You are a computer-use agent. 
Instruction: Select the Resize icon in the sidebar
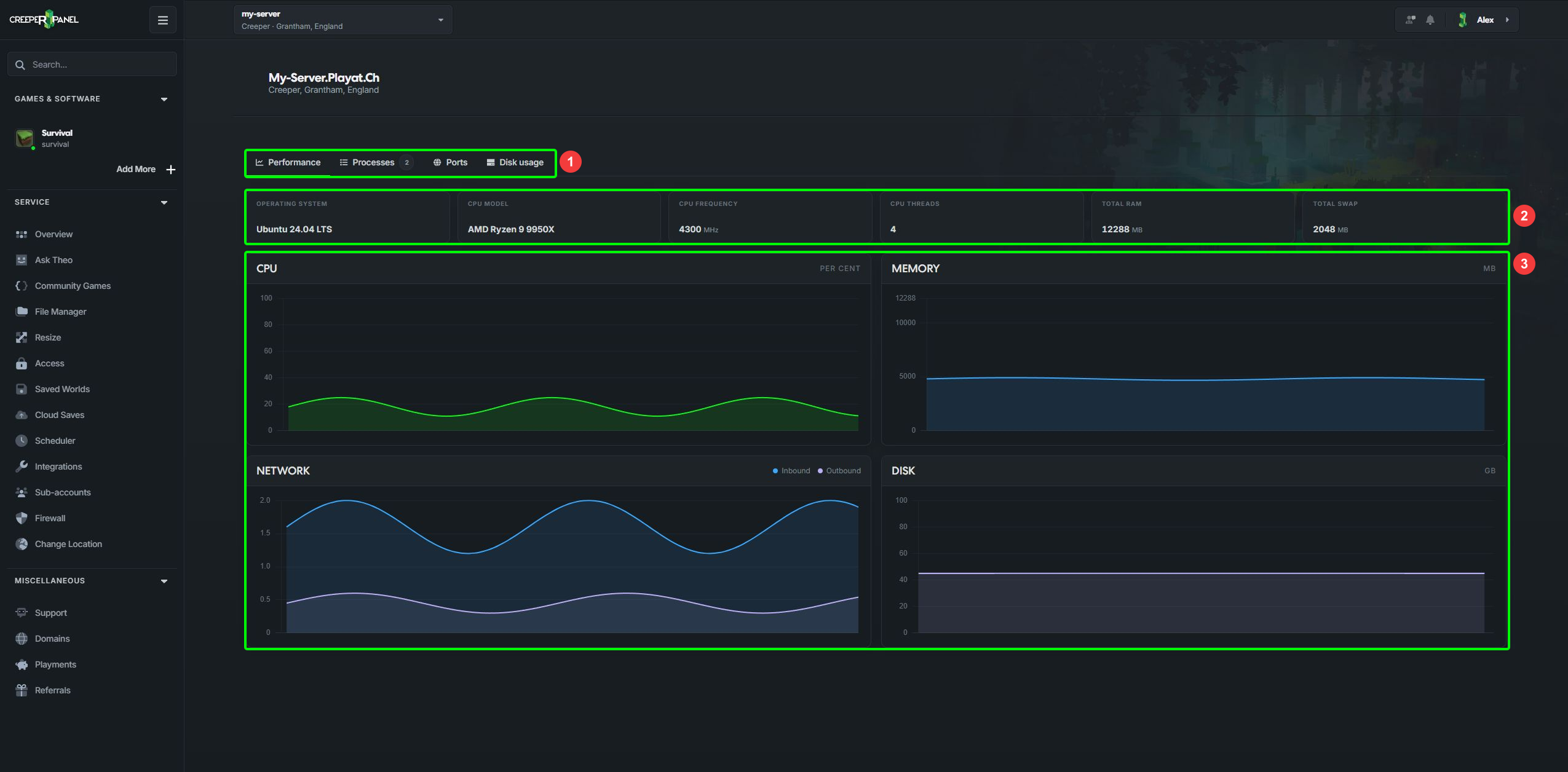(x=22, y=337)
